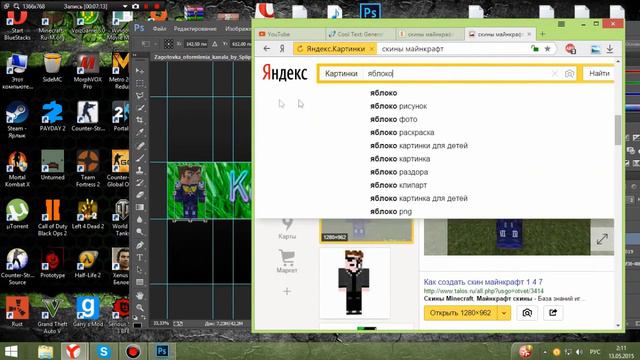This screenshot has width=640, height=360.
Task: Switch to the YouTube browser tab
Action: (x=289, y=34)
